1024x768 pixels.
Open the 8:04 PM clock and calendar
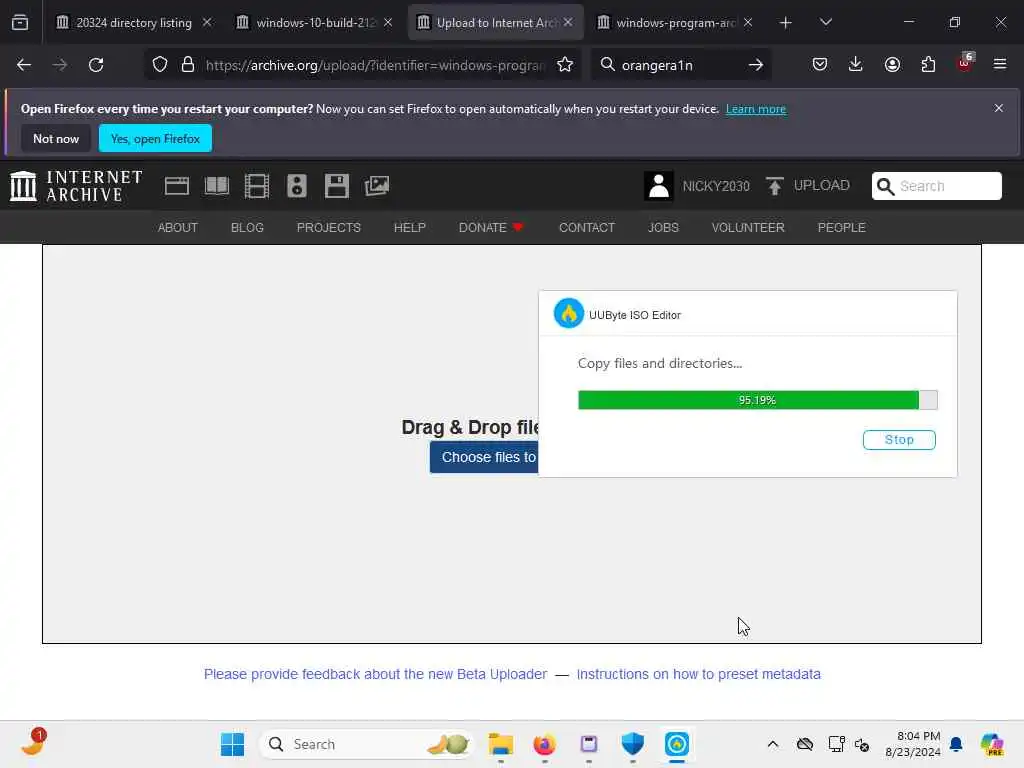click(x=913, y=744)
